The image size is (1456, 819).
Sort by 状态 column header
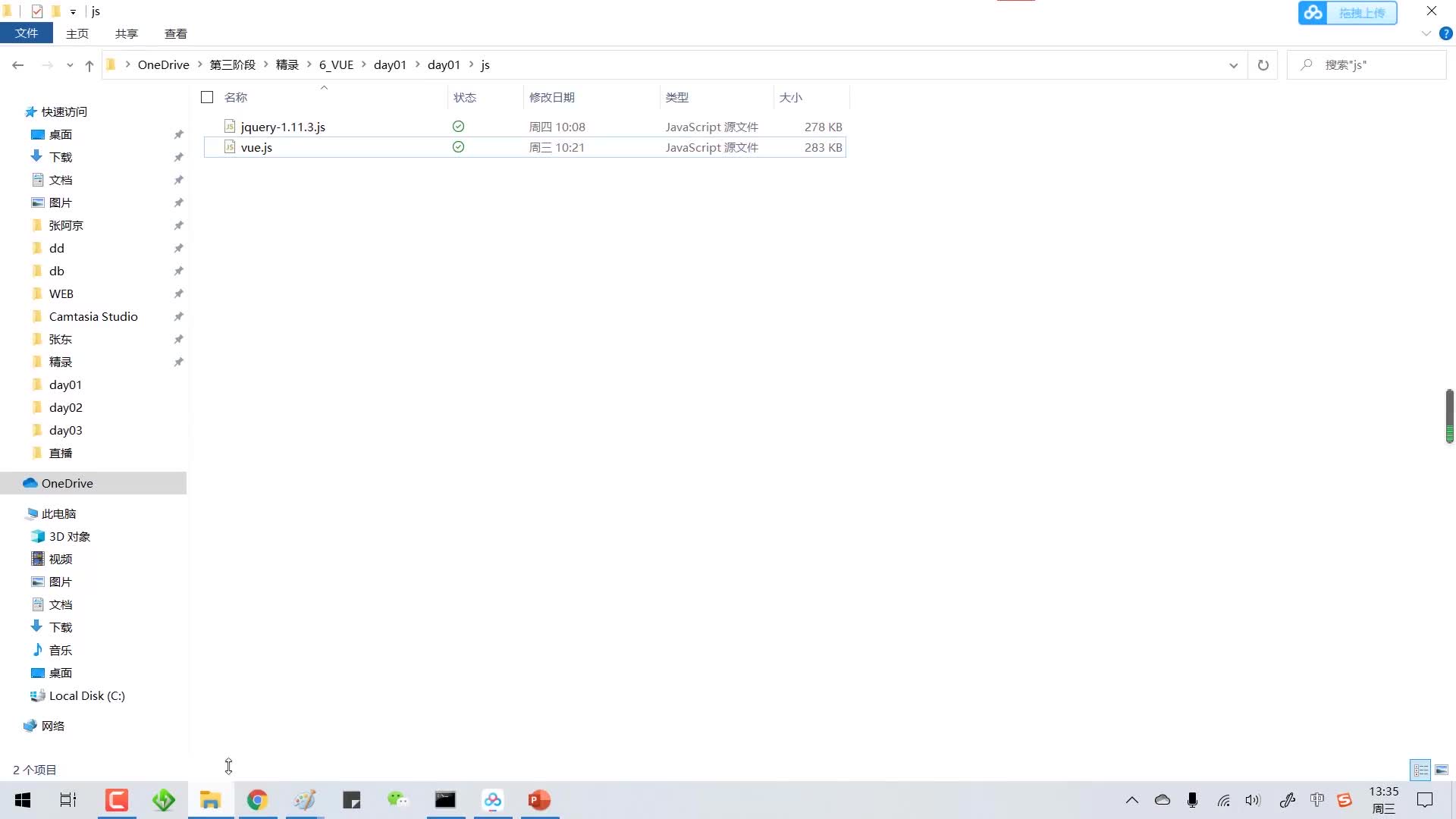465,97
